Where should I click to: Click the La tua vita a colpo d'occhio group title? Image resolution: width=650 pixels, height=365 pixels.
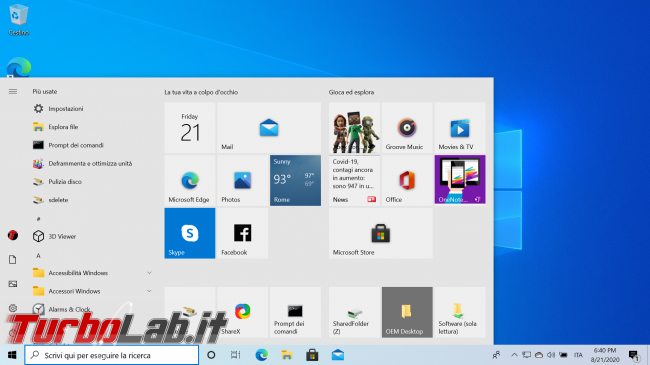[201, 92]
